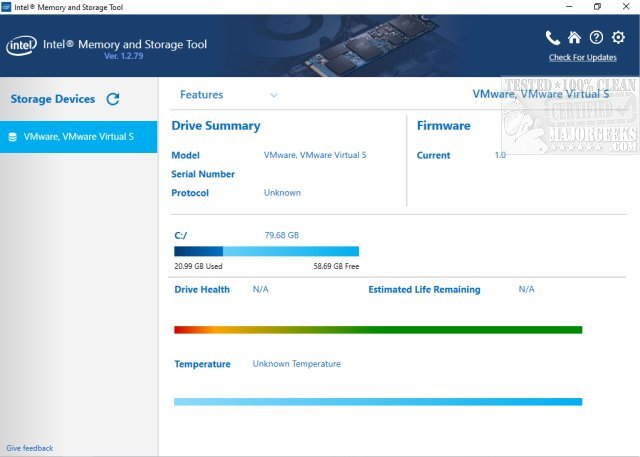Open the settings gear icon
Image resolution: width=640 pixels, height=457 pixels.
click(x=618, y=38)
